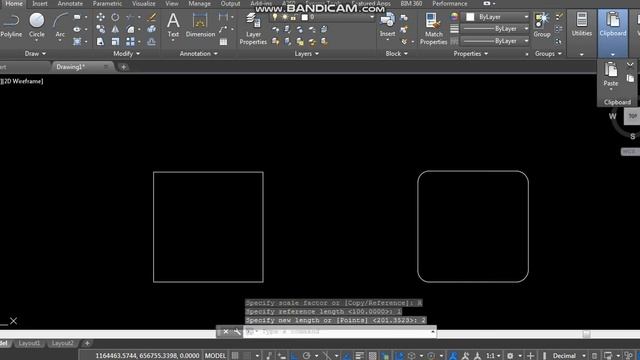Click the Scale tool icon
This screenshot has height=360, width=640.
tap(115, 42)
